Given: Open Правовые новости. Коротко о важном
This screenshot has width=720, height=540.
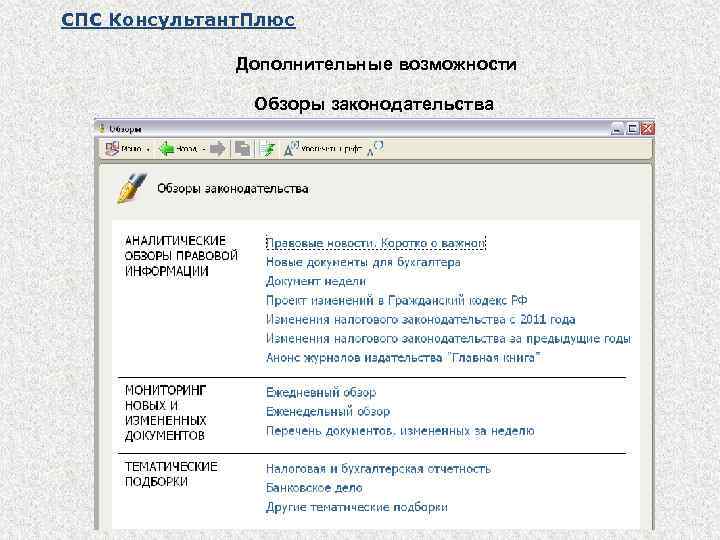Looking at the screenshot, I should coord(376,243).
